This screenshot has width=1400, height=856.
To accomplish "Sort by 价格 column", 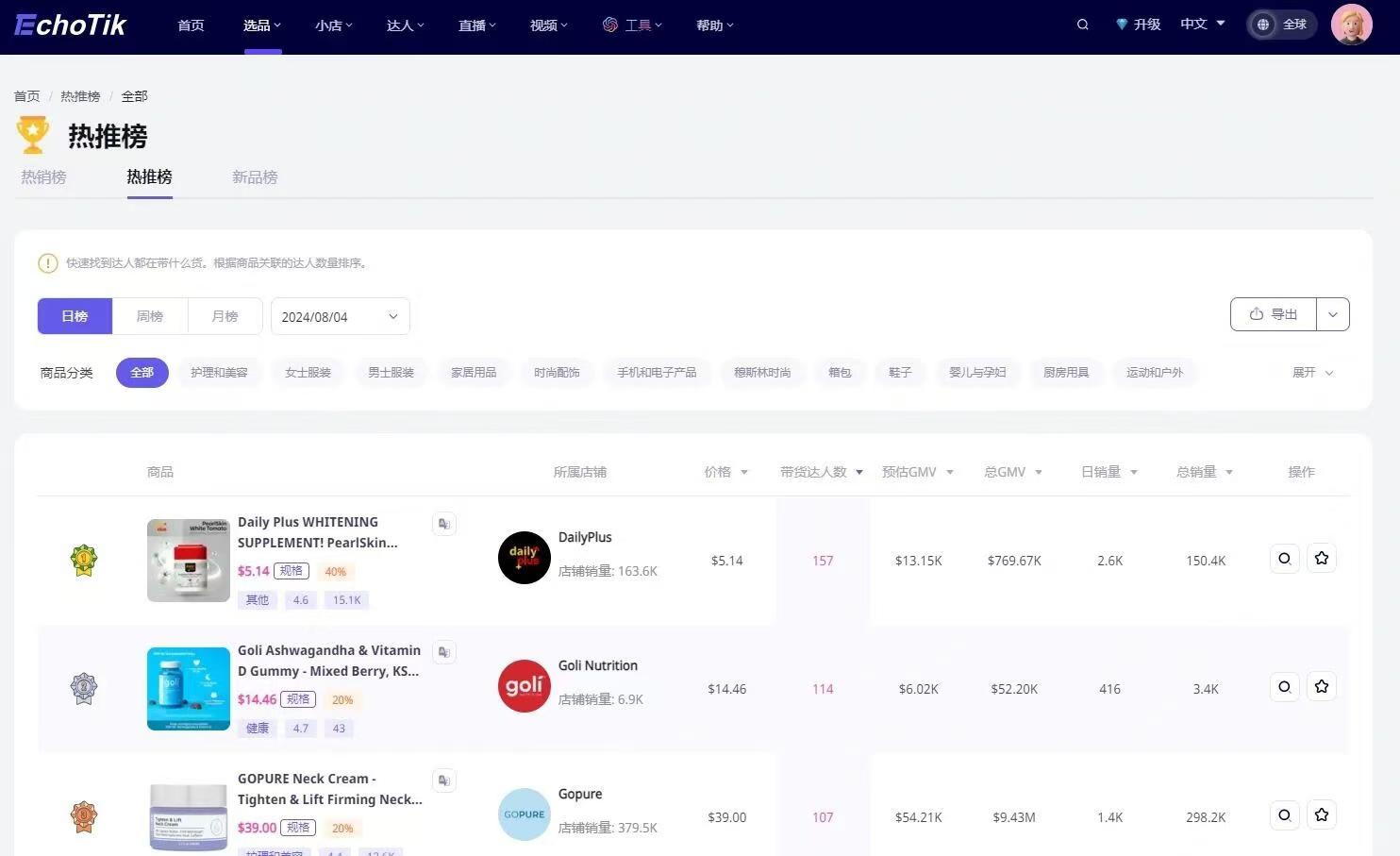I will (725, 472).
